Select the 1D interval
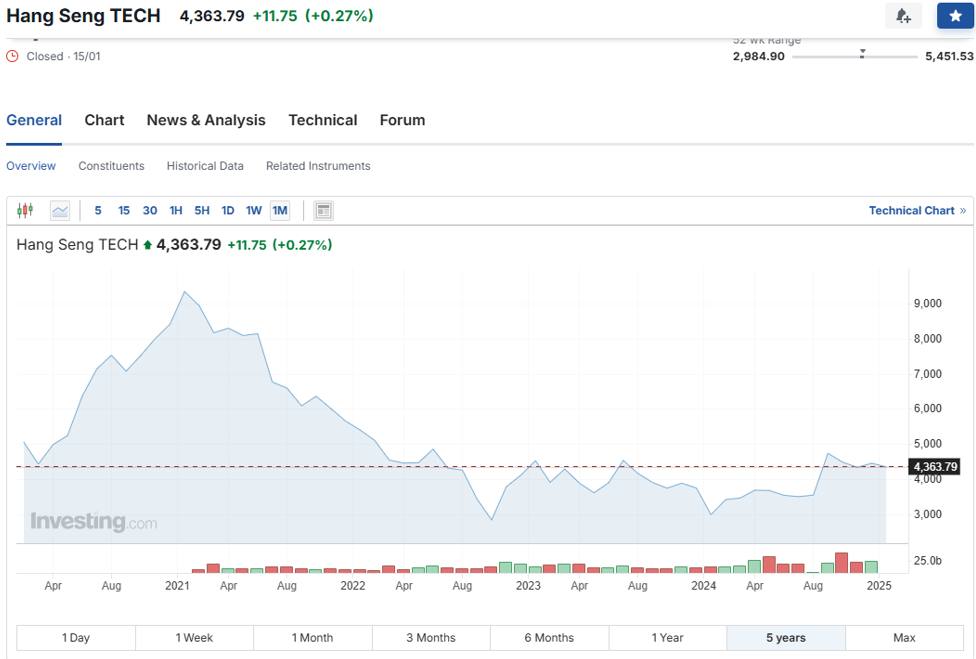The image size is (976, 659). 228,210
